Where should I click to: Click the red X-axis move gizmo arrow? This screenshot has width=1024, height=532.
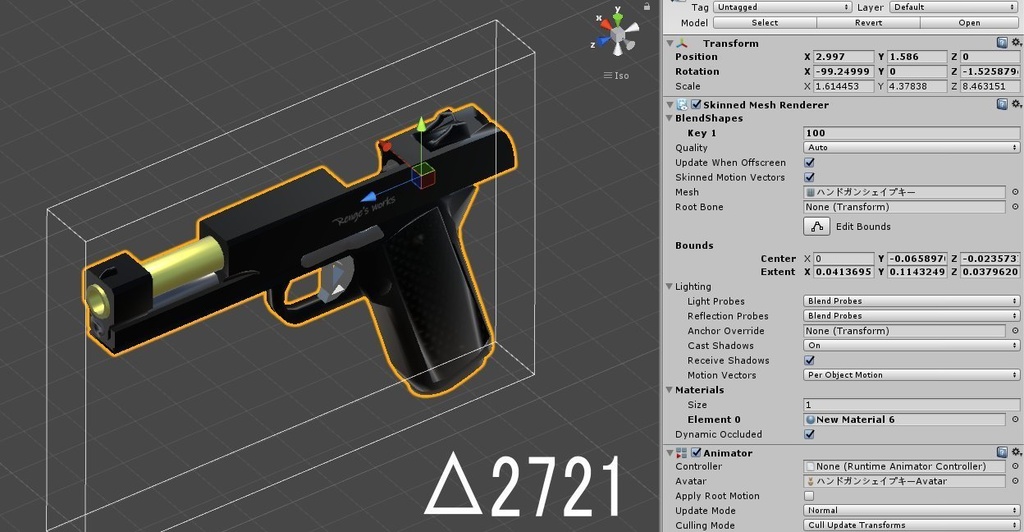[385, 146]
